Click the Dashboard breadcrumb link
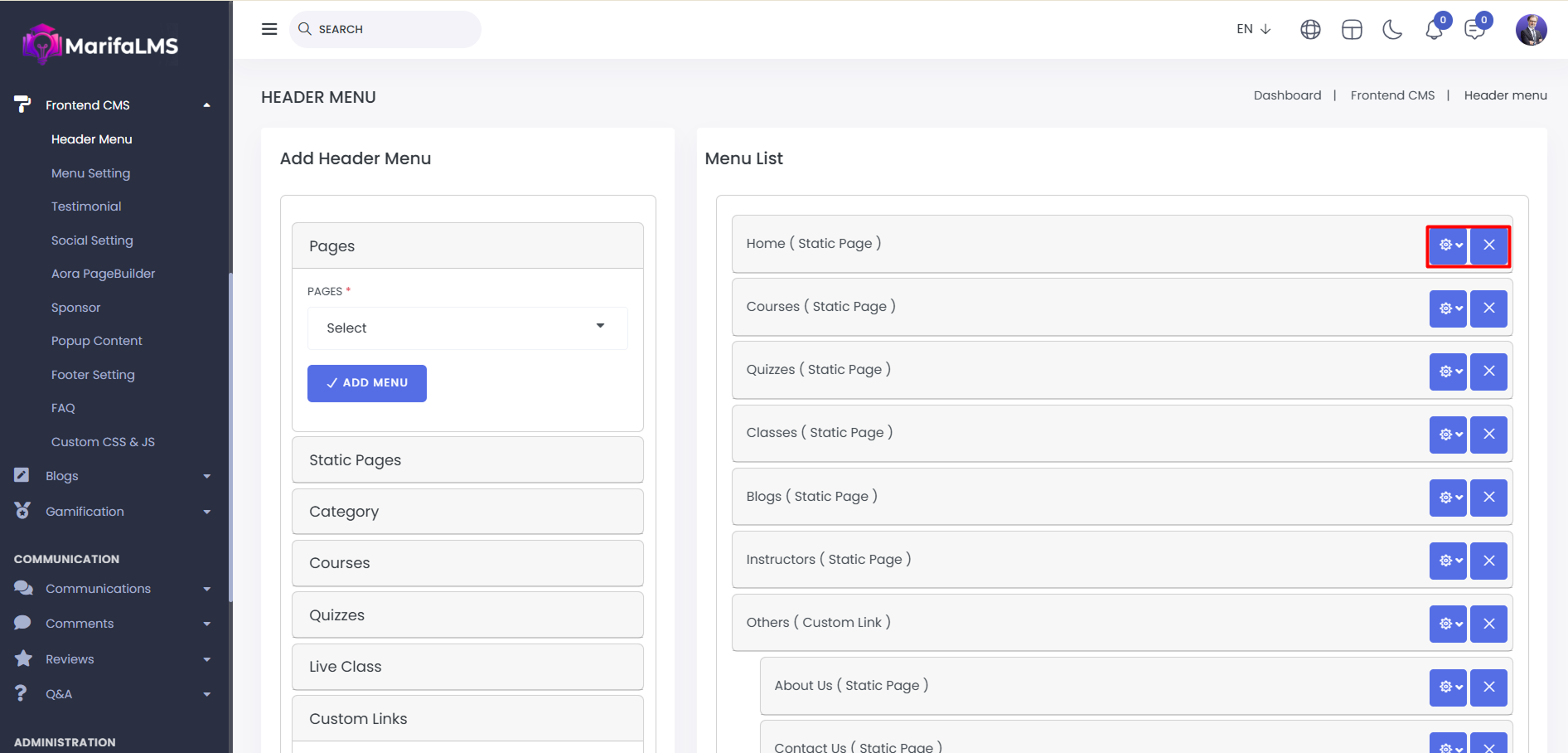Viewport: 1568px width, 753px height. point(1287,95)
